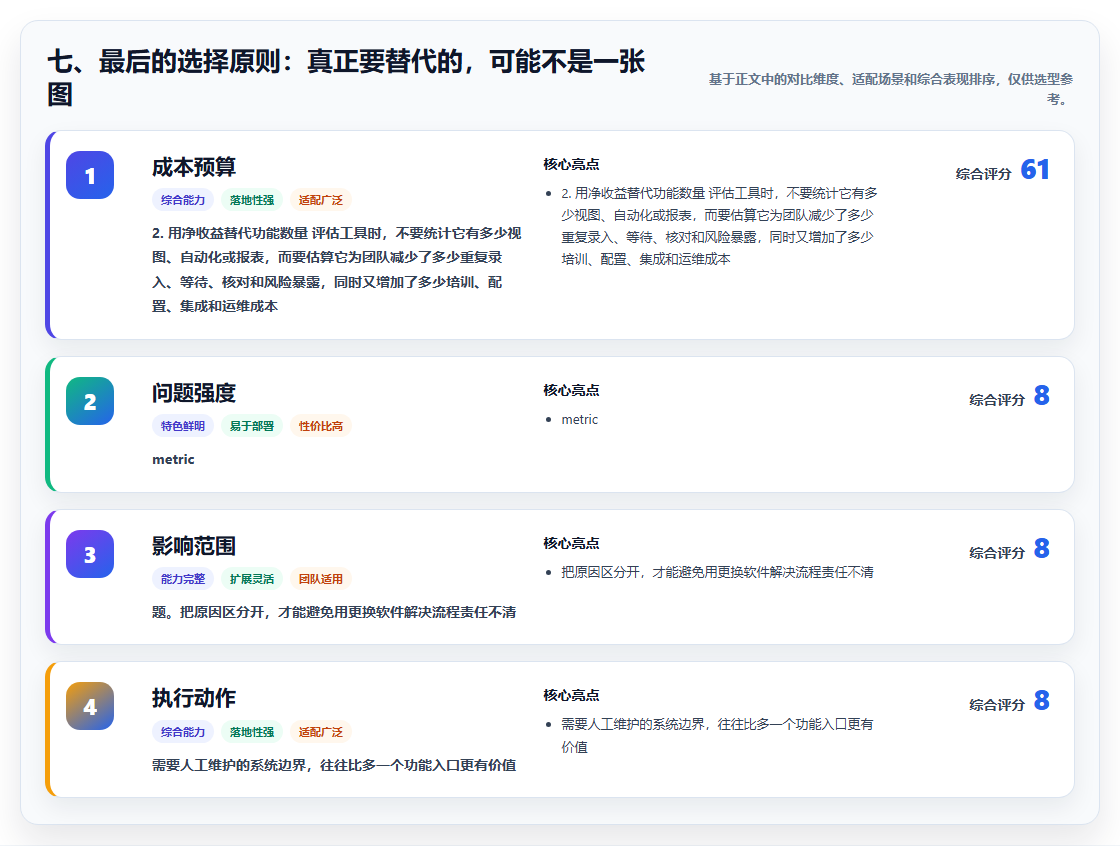Click 综合评分 label in 执行动作 card
Viewport: 1120px width, 846px height.
[x=997, y=705]
